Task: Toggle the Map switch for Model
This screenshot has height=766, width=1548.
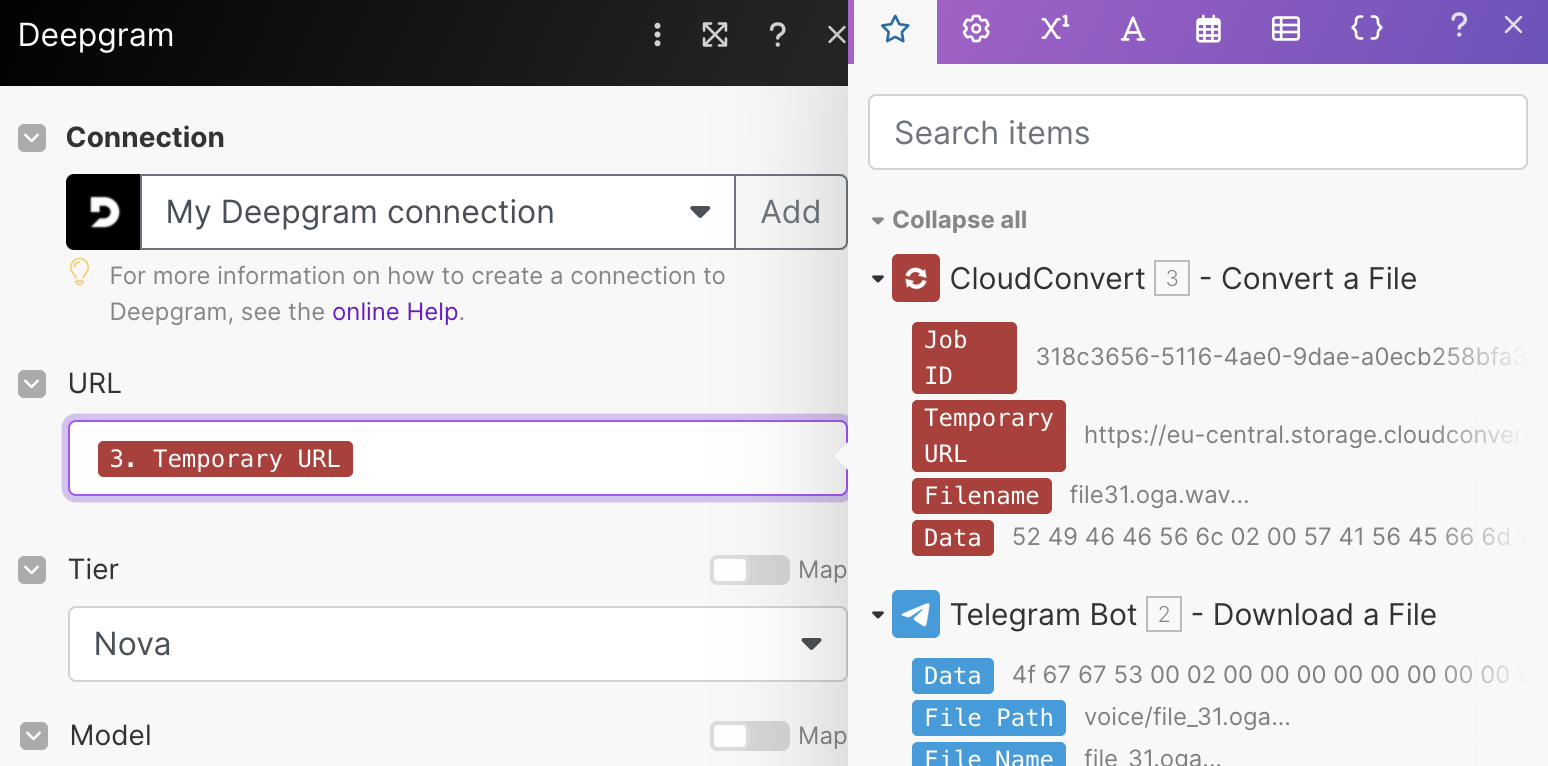Action: coord(749,736)
